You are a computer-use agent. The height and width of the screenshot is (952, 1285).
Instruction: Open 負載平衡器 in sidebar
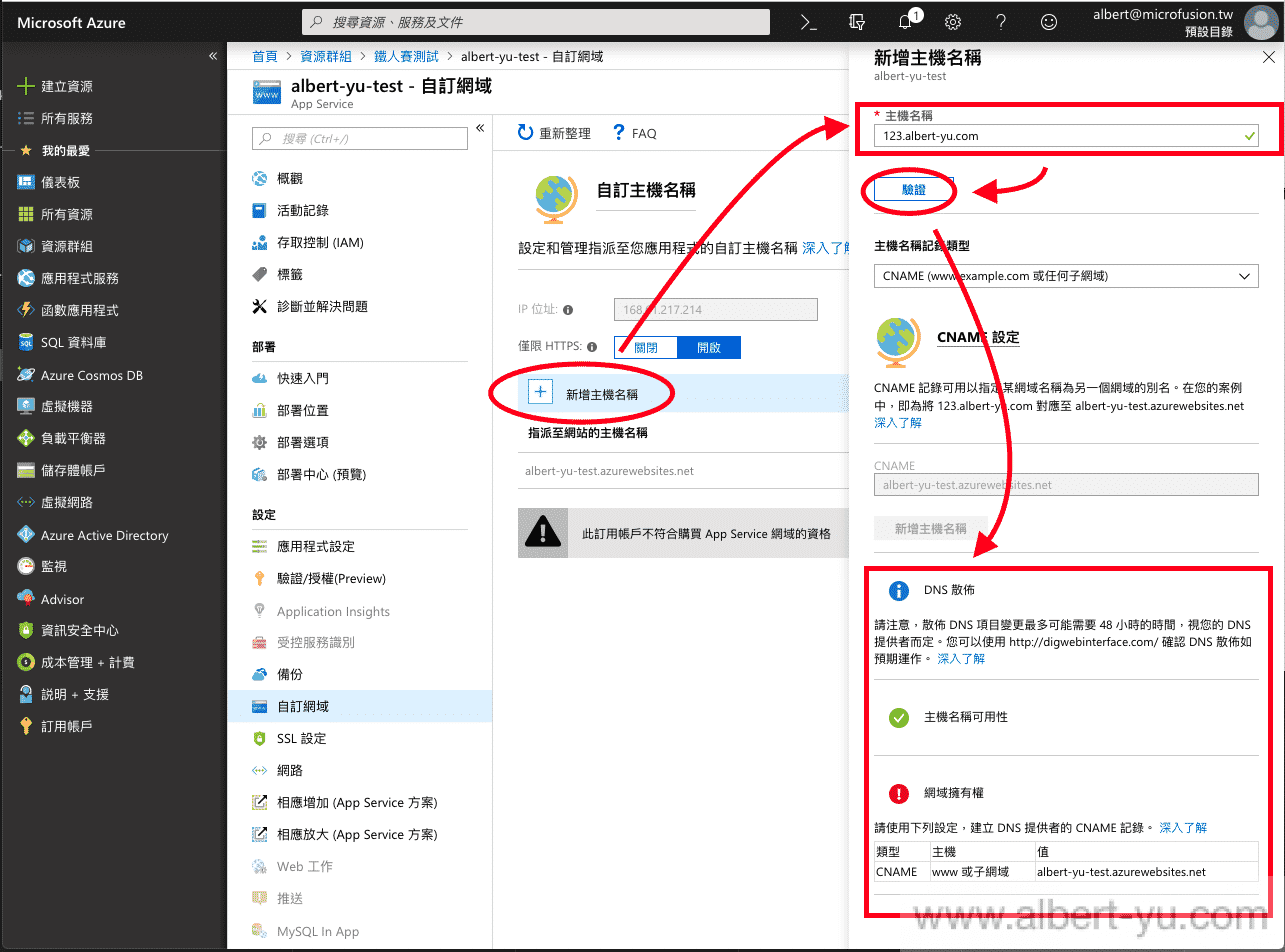pos(73,438)
